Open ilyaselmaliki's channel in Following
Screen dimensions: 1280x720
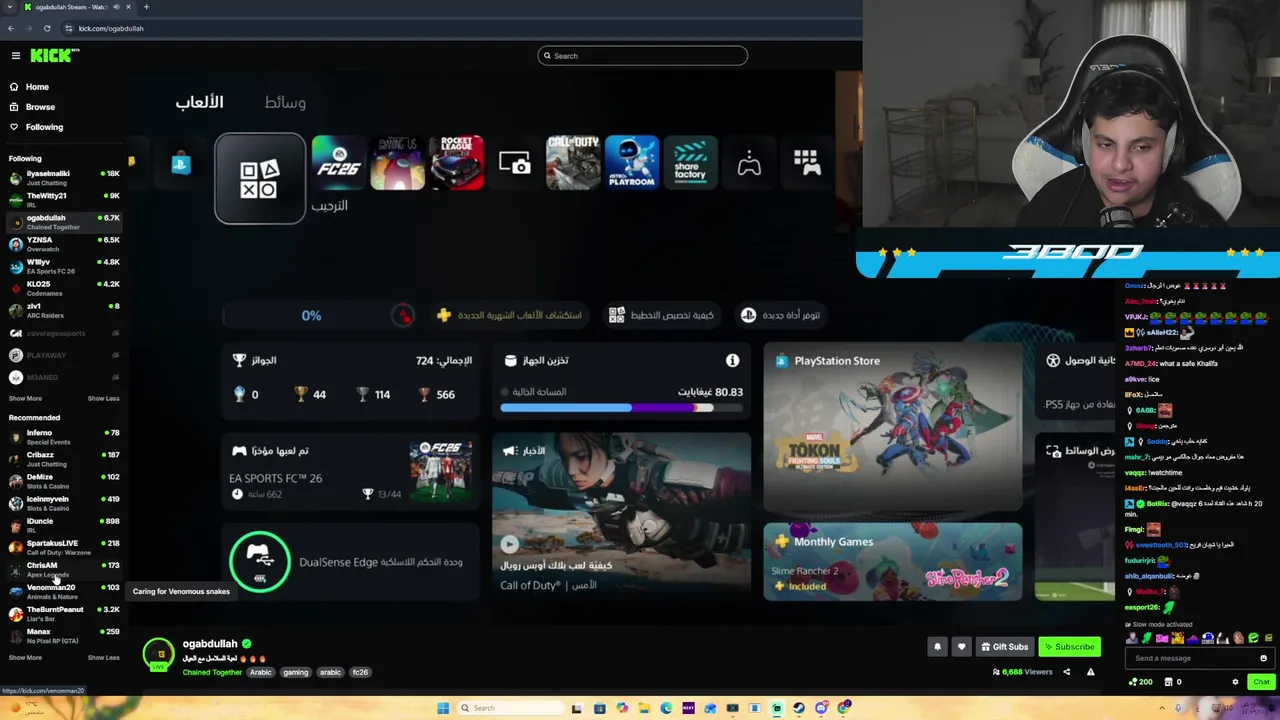point(63,177)
